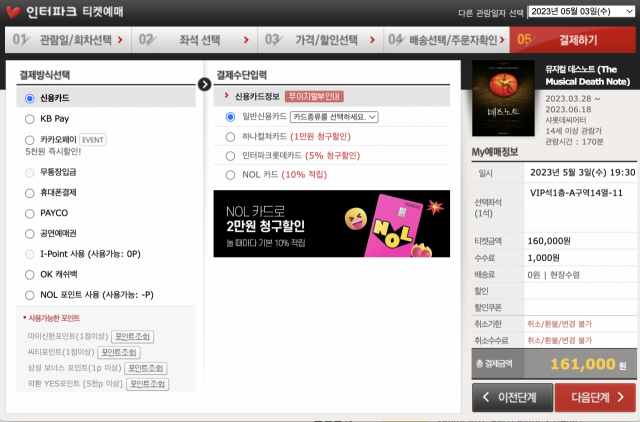This screenshot has width=640, height=422.
Task: Go to step 03 가격/할인선택
Action: coord(320,40)
